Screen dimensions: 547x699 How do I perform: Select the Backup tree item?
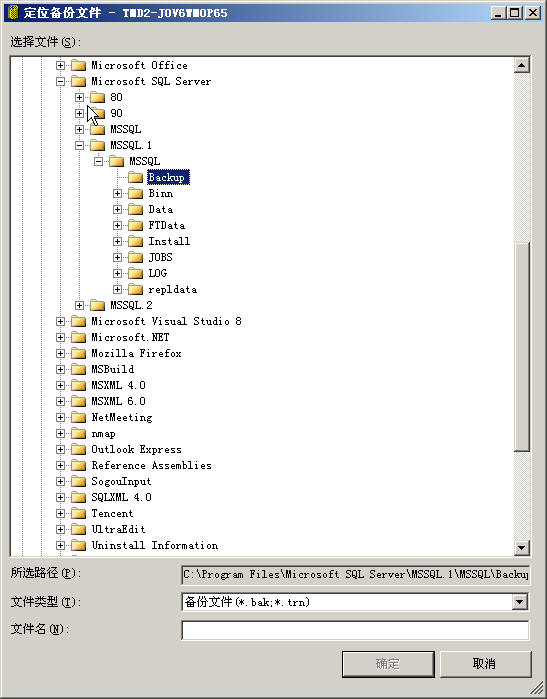(x=168, y=177)
